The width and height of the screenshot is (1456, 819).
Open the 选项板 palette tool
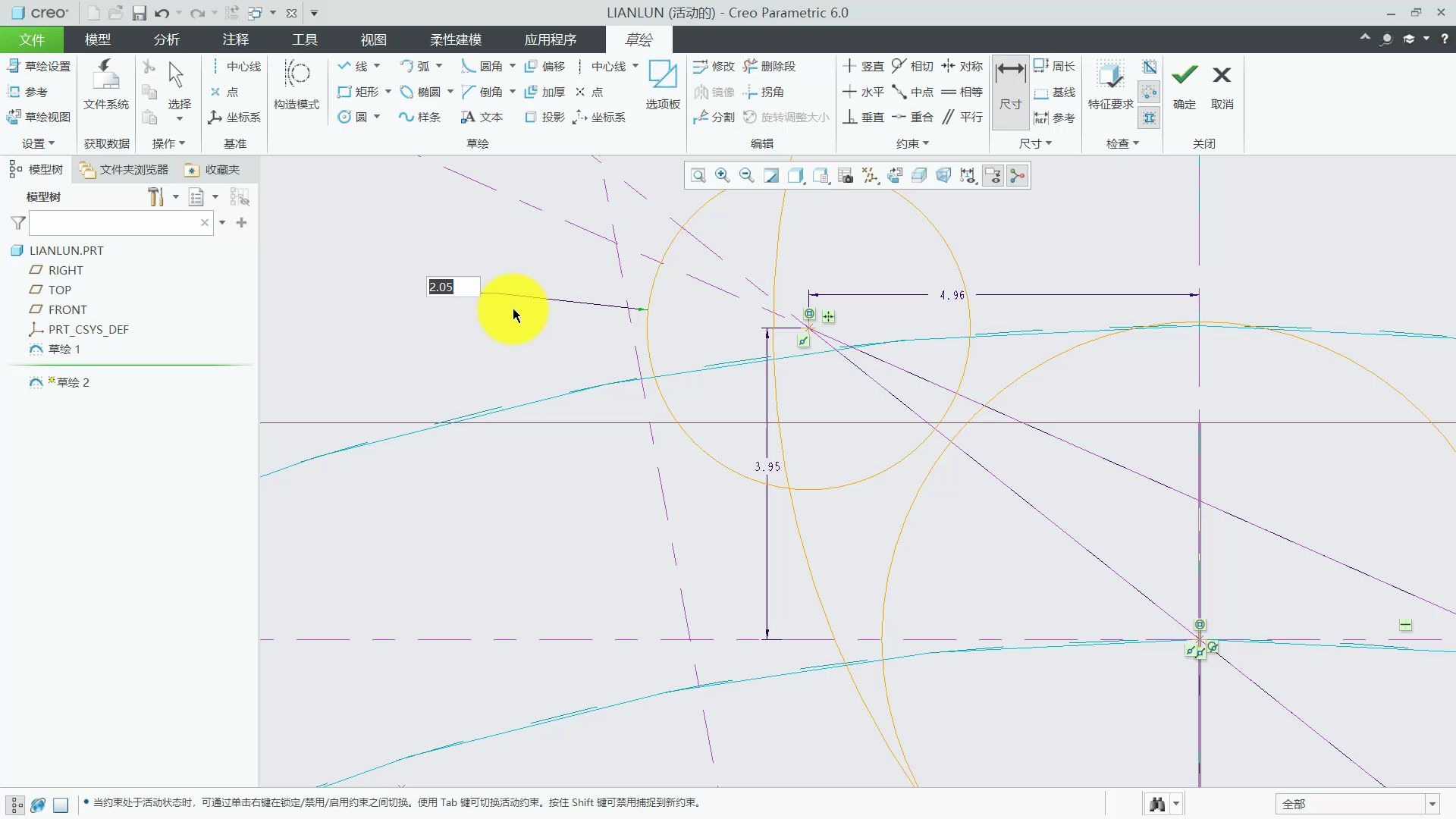click(662, 83)
